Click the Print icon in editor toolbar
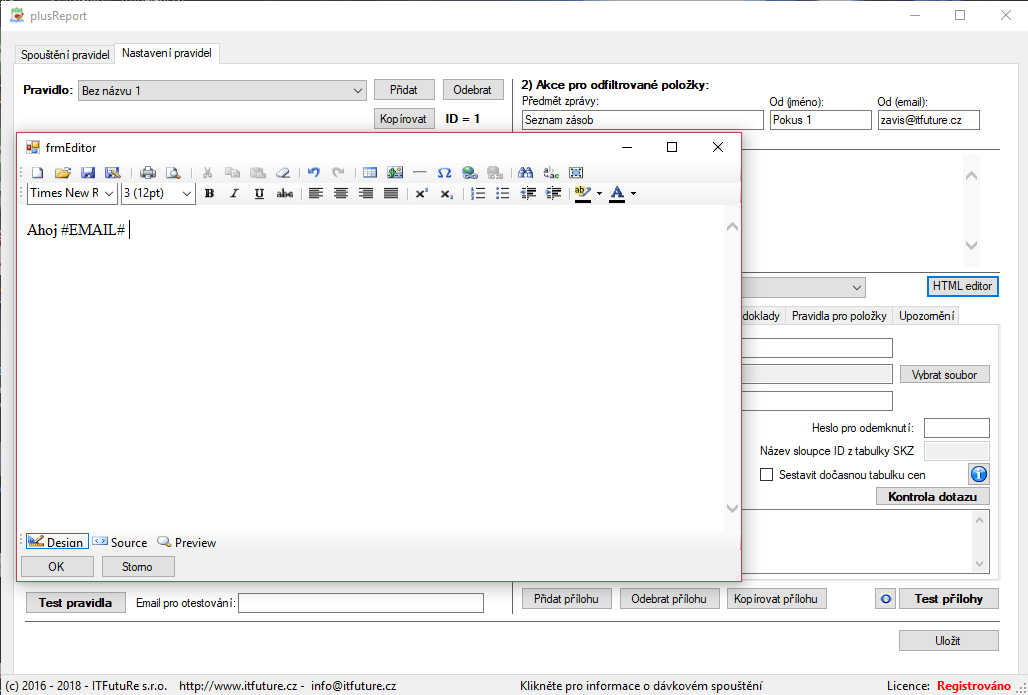The width and height of the screenshot is (1028, 695). (x=148, y=172)
